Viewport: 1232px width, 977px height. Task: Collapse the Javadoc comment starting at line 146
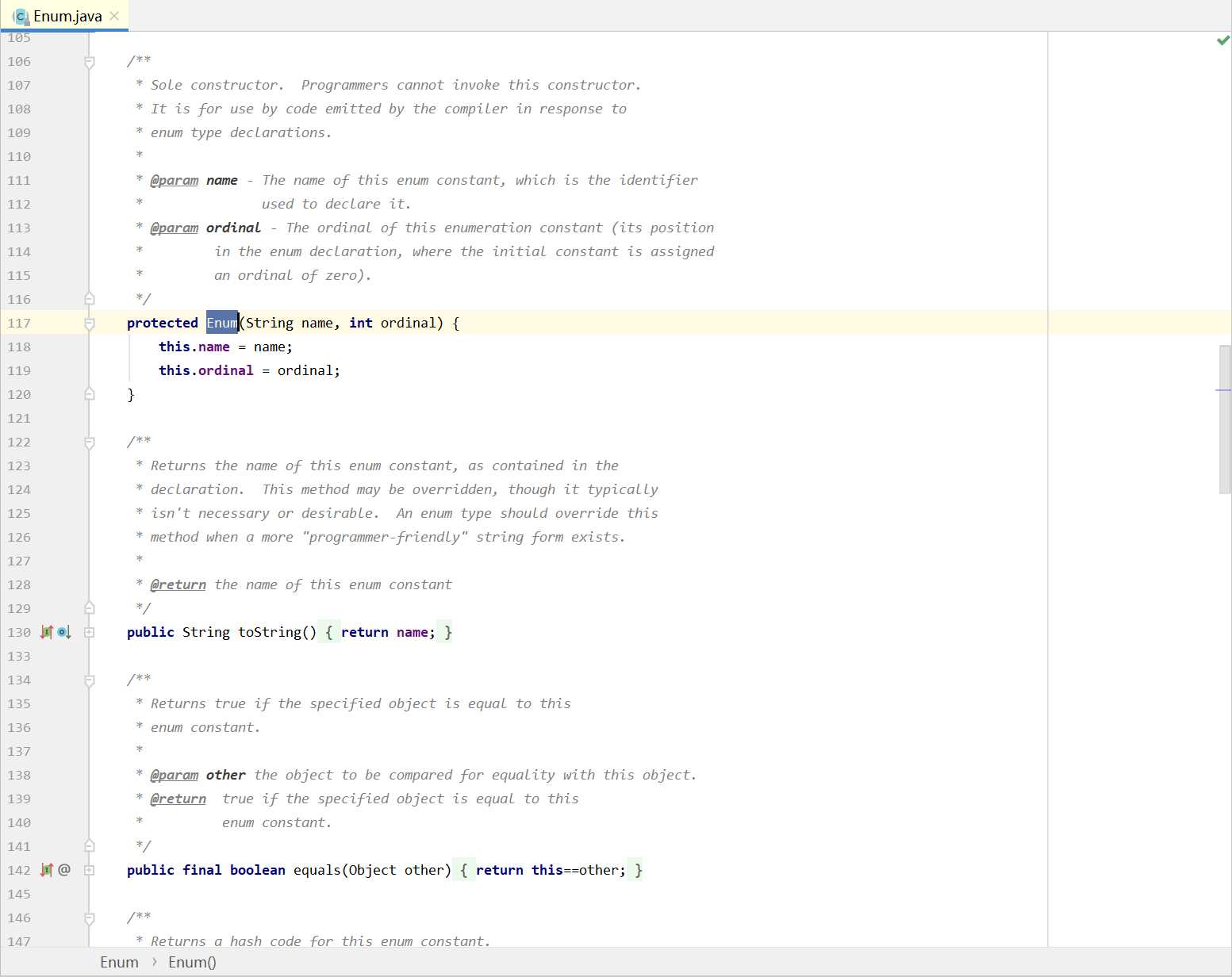[90, 918]
